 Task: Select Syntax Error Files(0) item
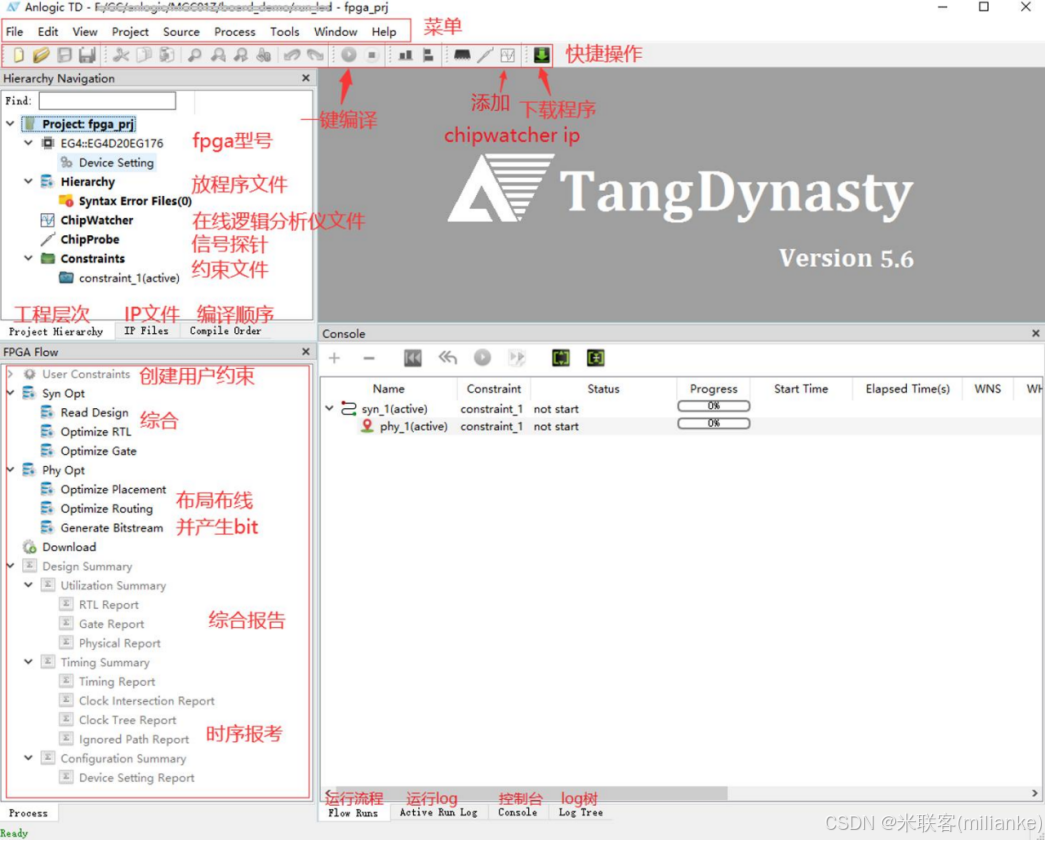pyautogui.click(x=135, y=201)
